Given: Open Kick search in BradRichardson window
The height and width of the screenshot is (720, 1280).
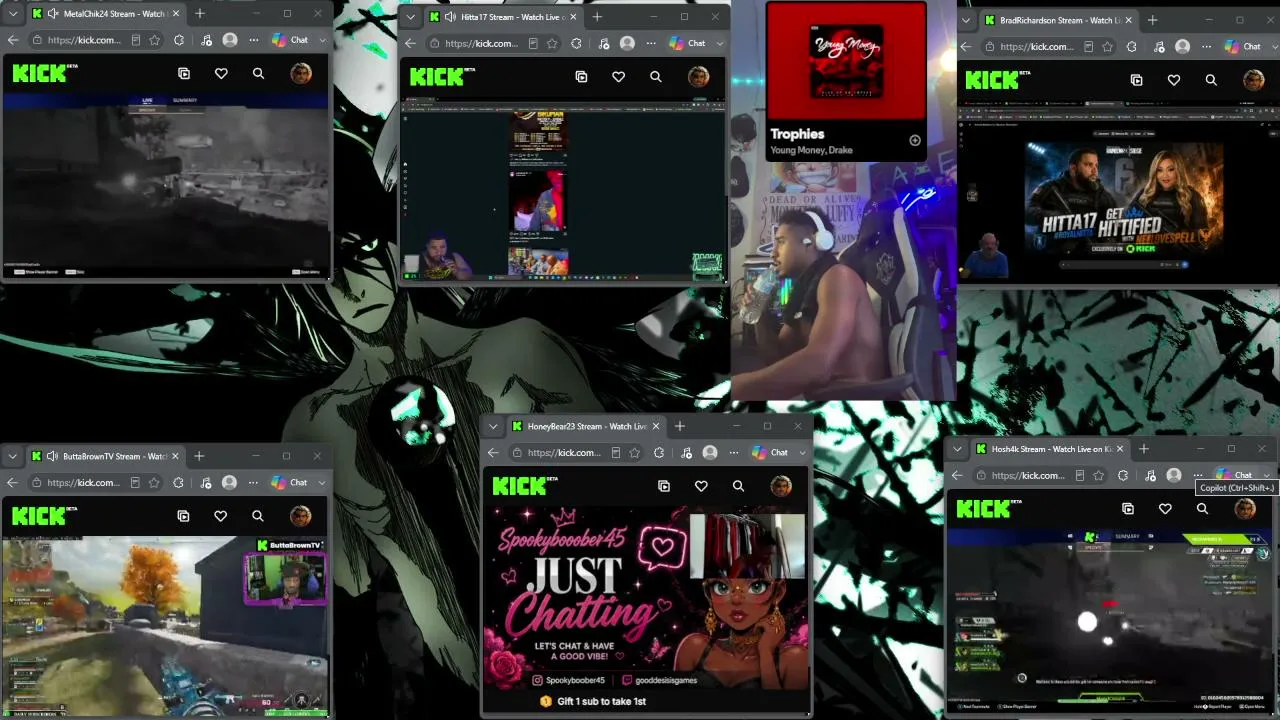Looking at the screenshot, I should click(x=1210, y=80).
